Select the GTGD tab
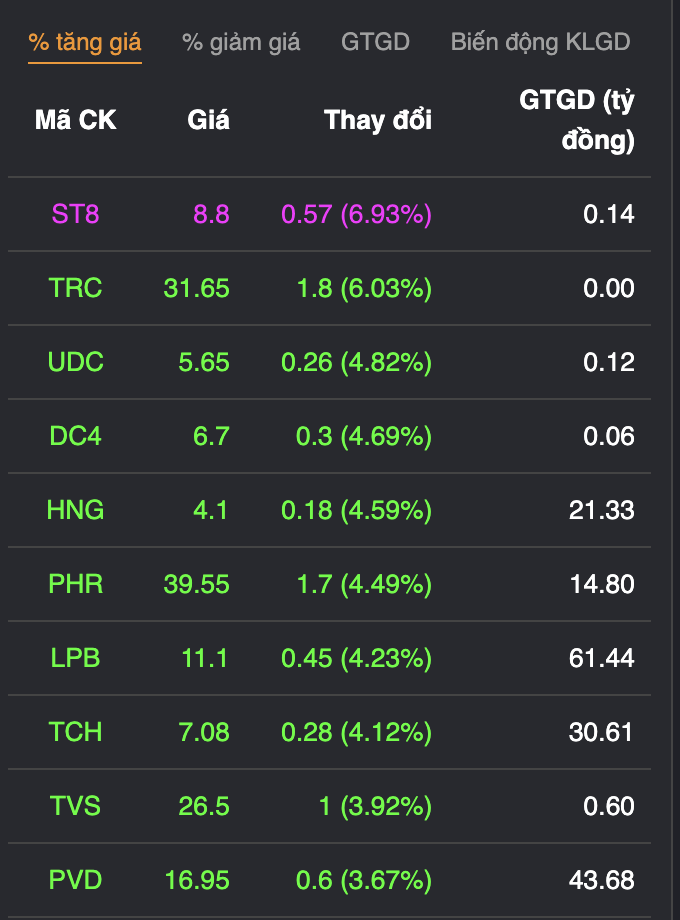This screenshot has width=680, height=920. [x=375, y=42]
